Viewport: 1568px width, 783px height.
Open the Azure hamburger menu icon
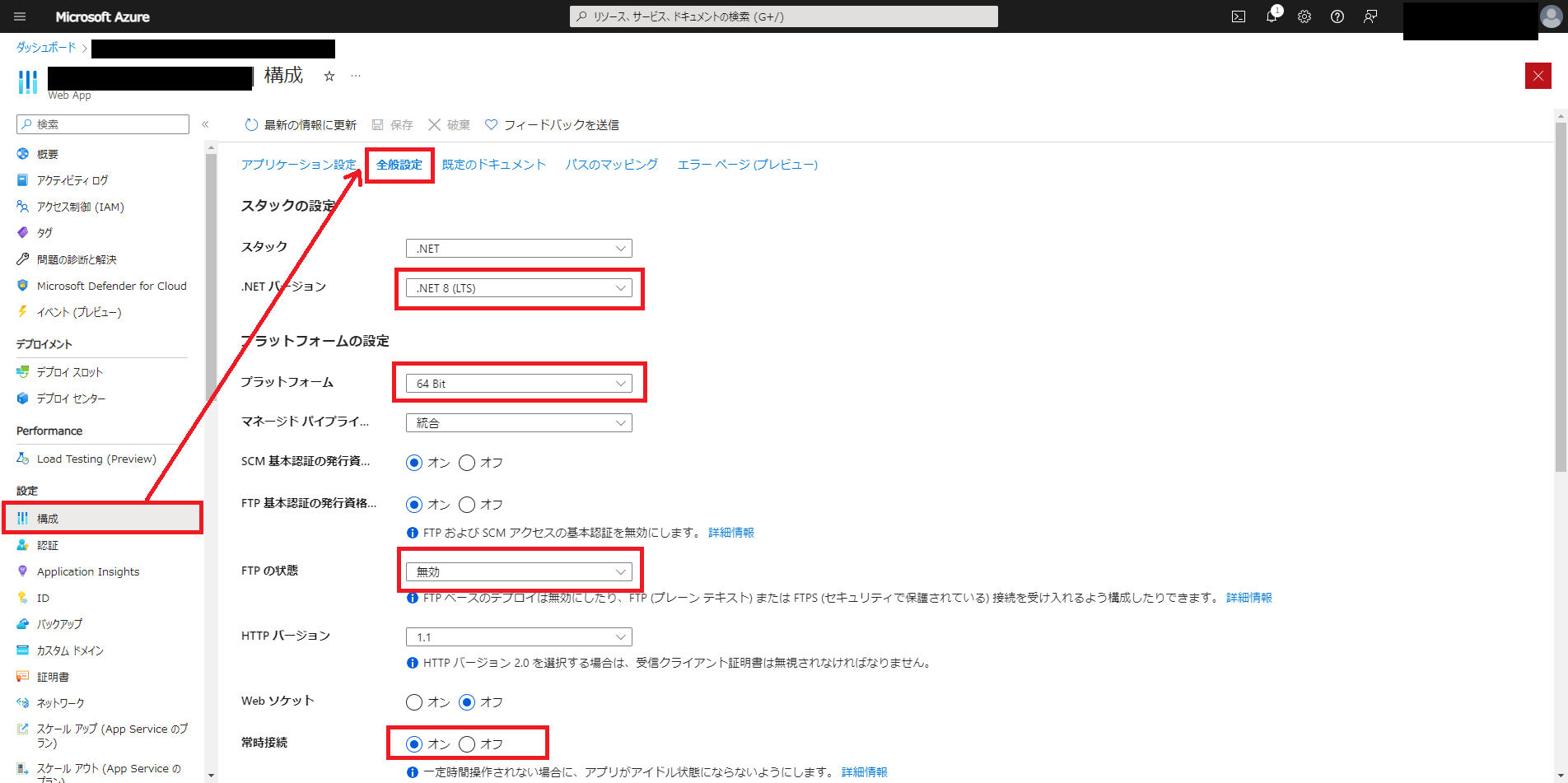click(x=21, y=16)
